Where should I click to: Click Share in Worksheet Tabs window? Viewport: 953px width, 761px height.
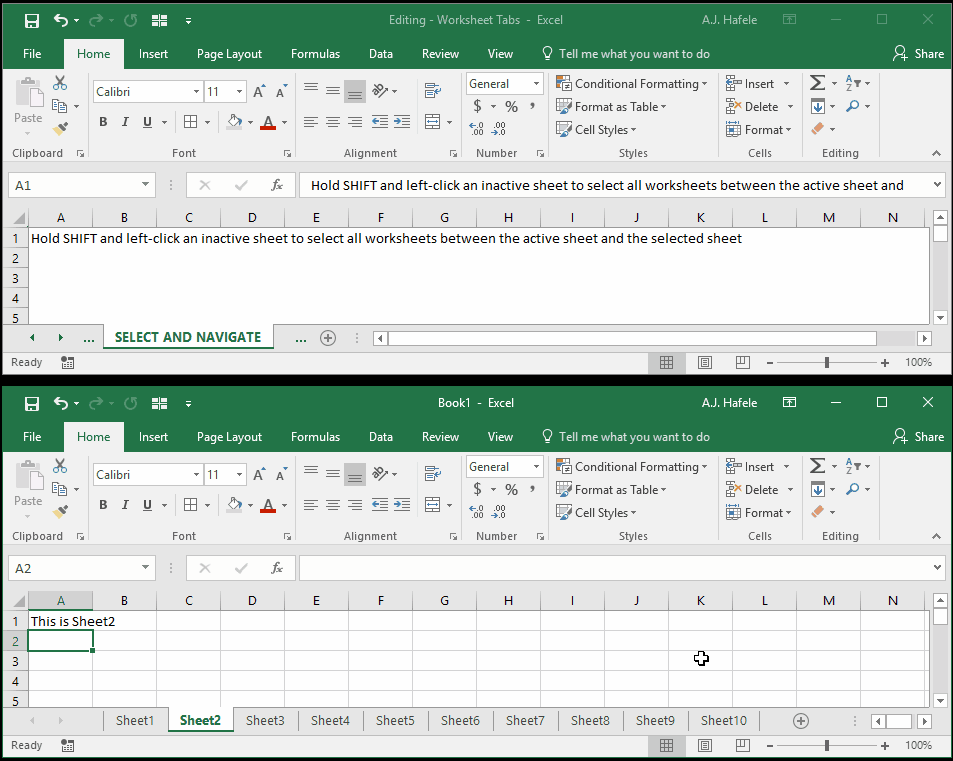coord(918,54)
